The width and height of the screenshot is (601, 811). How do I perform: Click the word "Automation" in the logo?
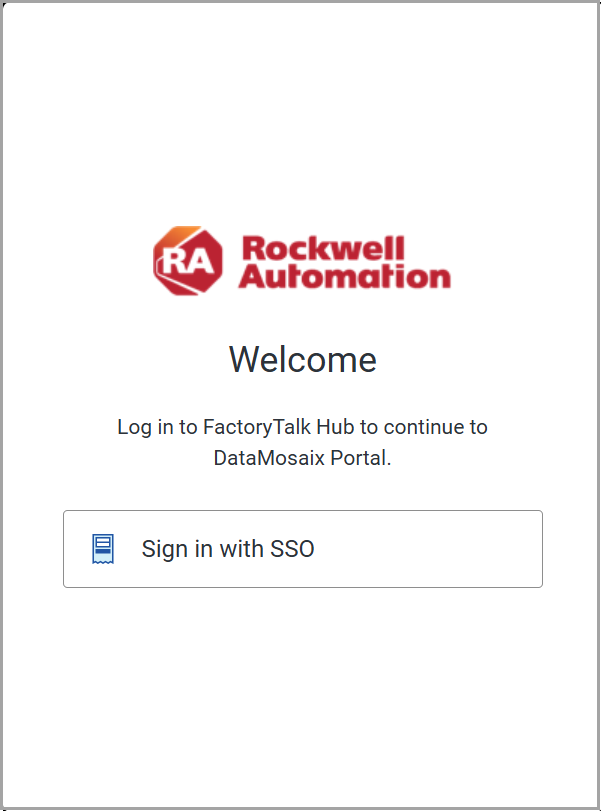pos(344,275)
